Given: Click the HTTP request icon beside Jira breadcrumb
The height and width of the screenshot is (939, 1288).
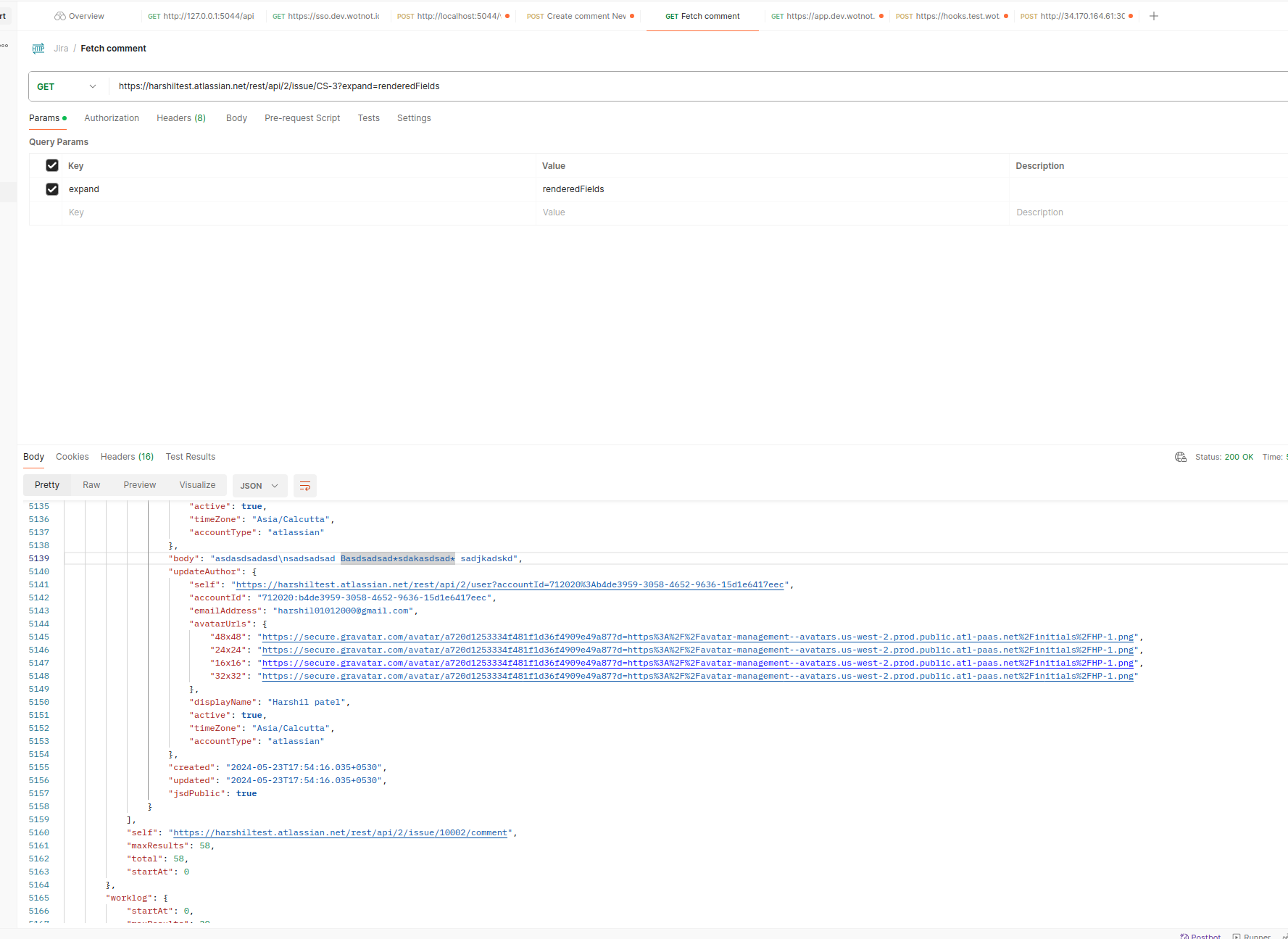Looking at the screenshot, I should click(x=38, y=49).
